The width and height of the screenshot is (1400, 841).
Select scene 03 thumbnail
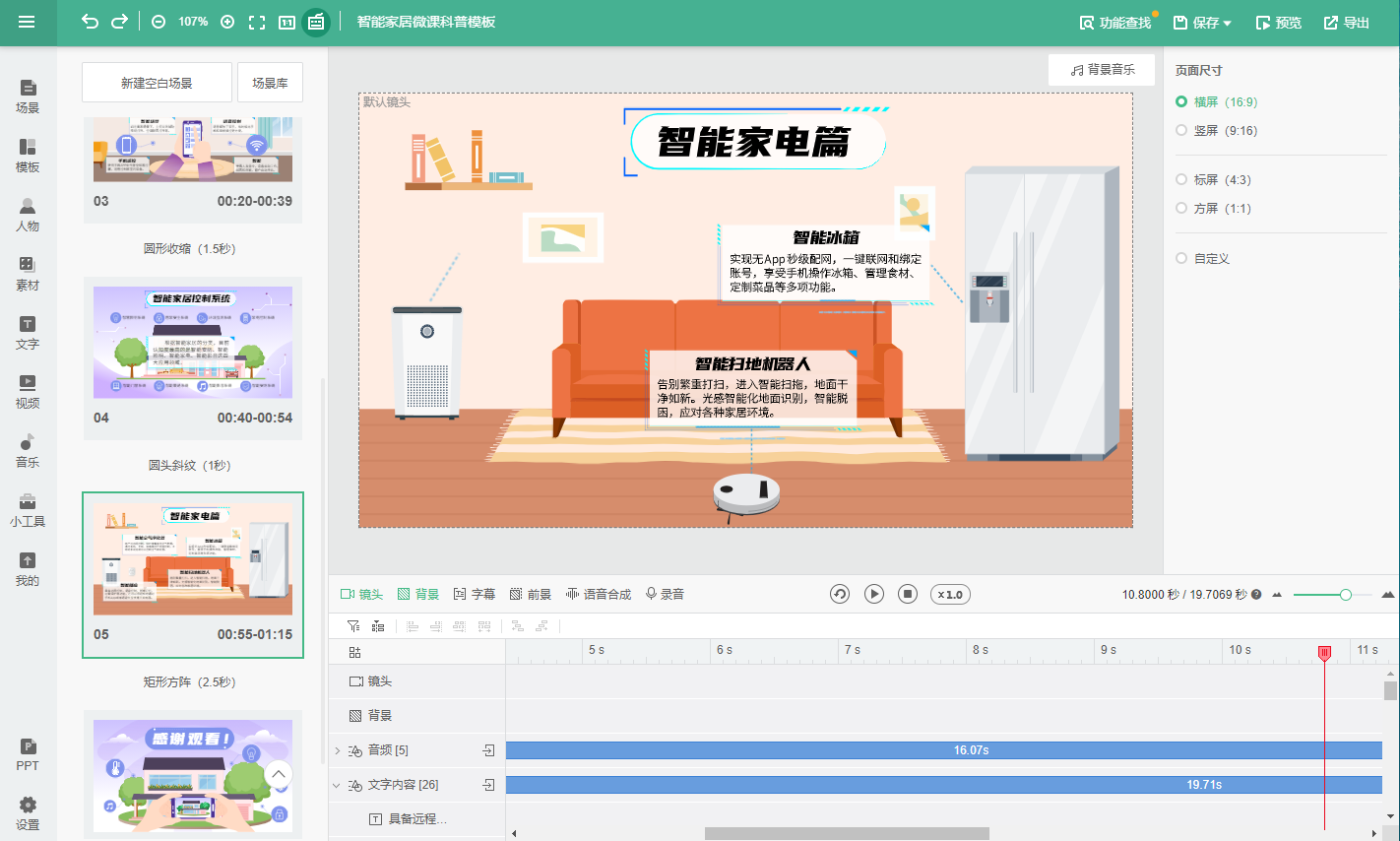click(193, 150)
